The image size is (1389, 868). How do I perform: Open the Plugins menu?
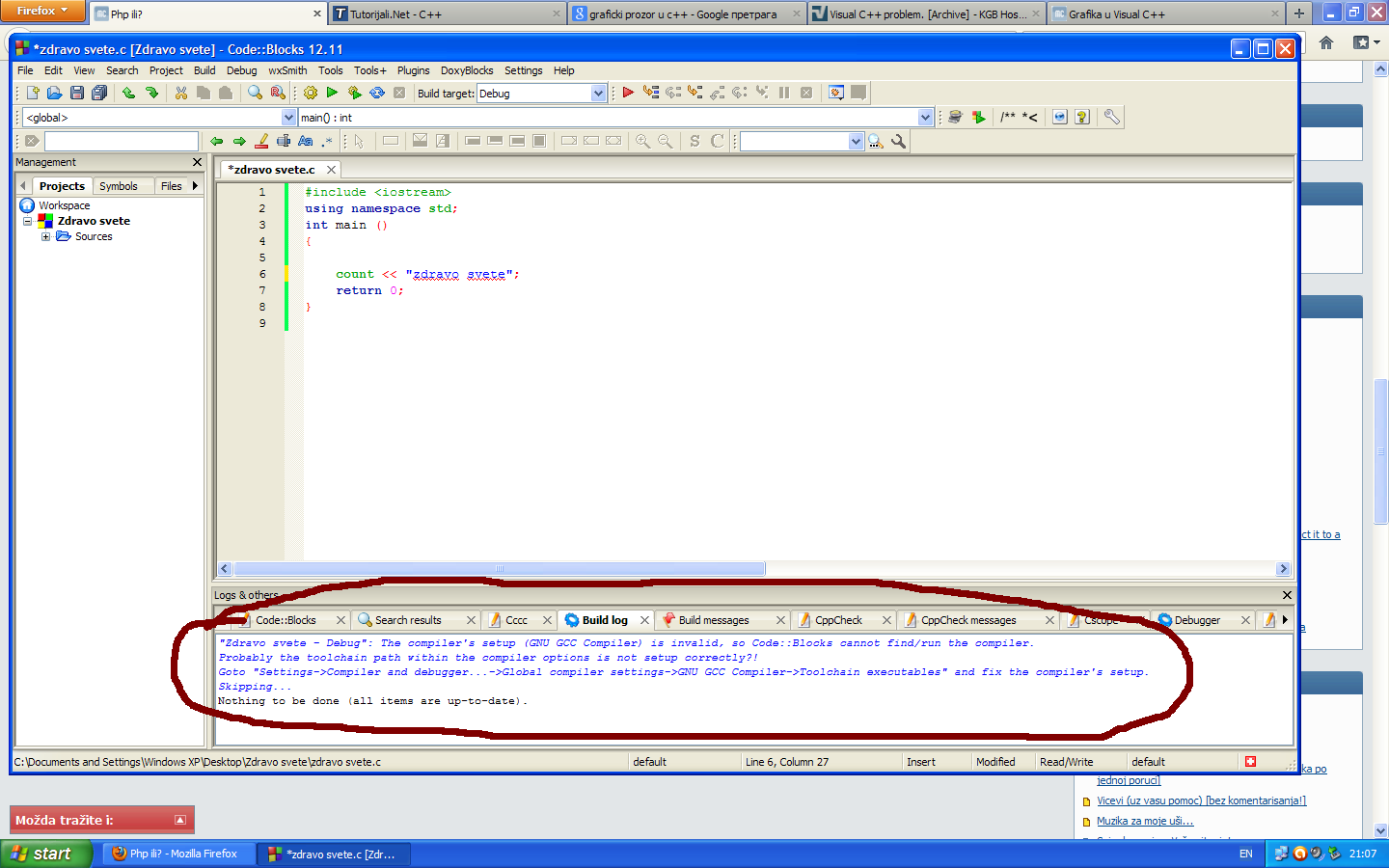(x=413, y=70)
